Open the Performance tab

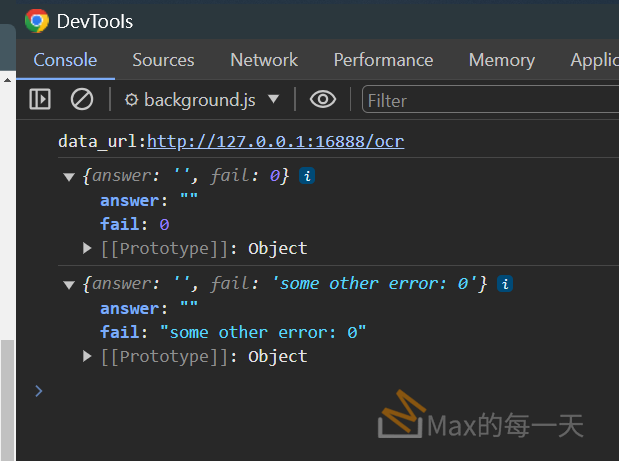pyautogui.click(x=383, y=60)
